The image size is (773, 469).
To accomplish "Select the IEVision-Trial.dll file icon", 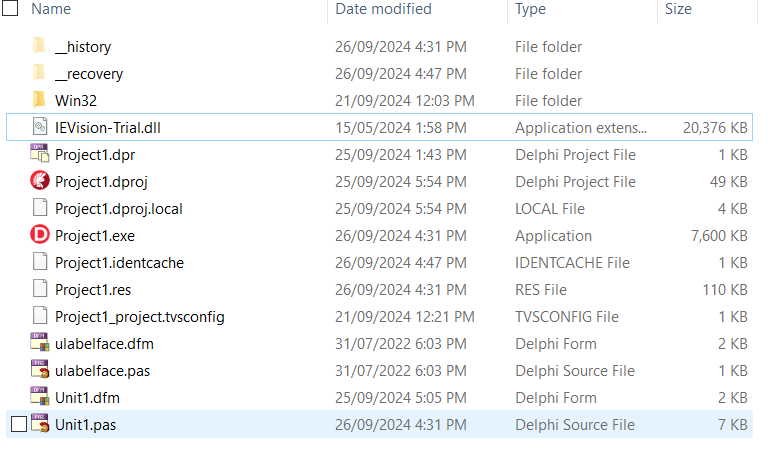I will (x=40, y=127).
